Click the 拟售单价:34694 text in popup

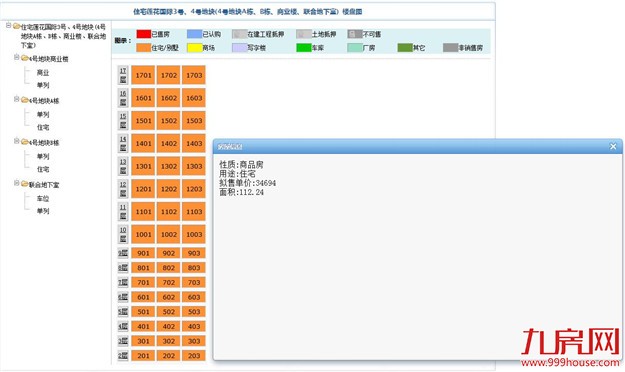click(x=247, y=183)
